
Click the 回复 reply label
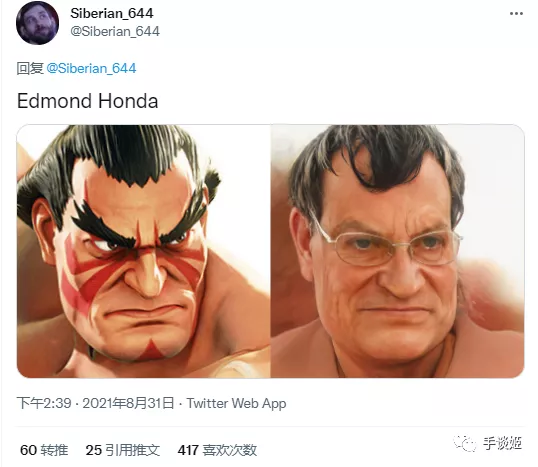tap(30, 68)
